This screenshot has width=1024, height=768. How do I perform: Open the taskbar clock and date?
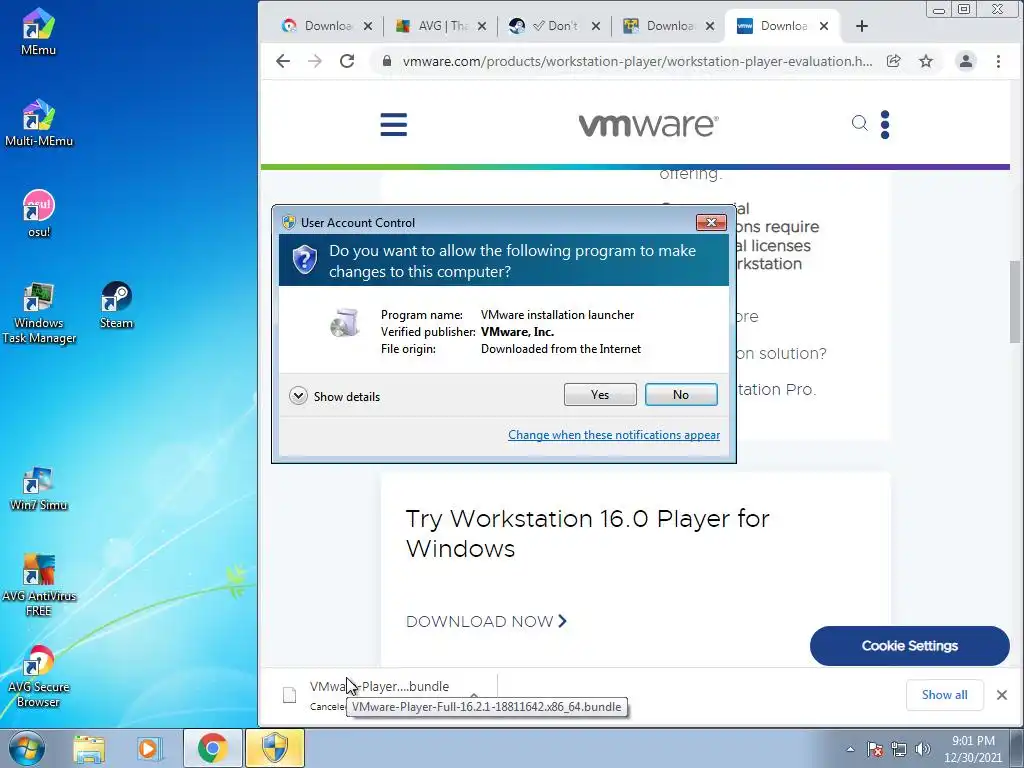(973, 749)
